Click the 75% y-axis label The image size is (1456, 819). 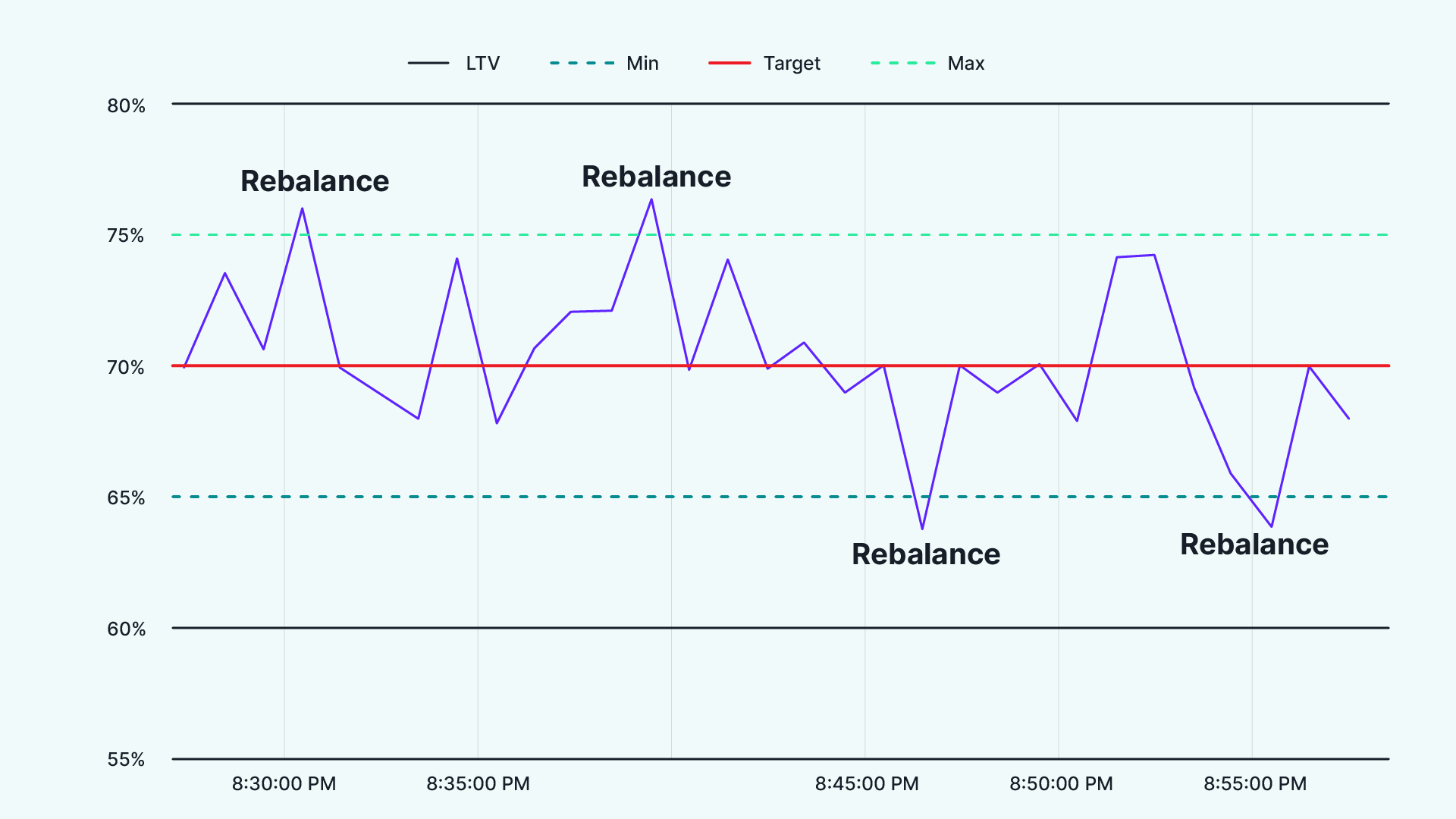(126, 236)
